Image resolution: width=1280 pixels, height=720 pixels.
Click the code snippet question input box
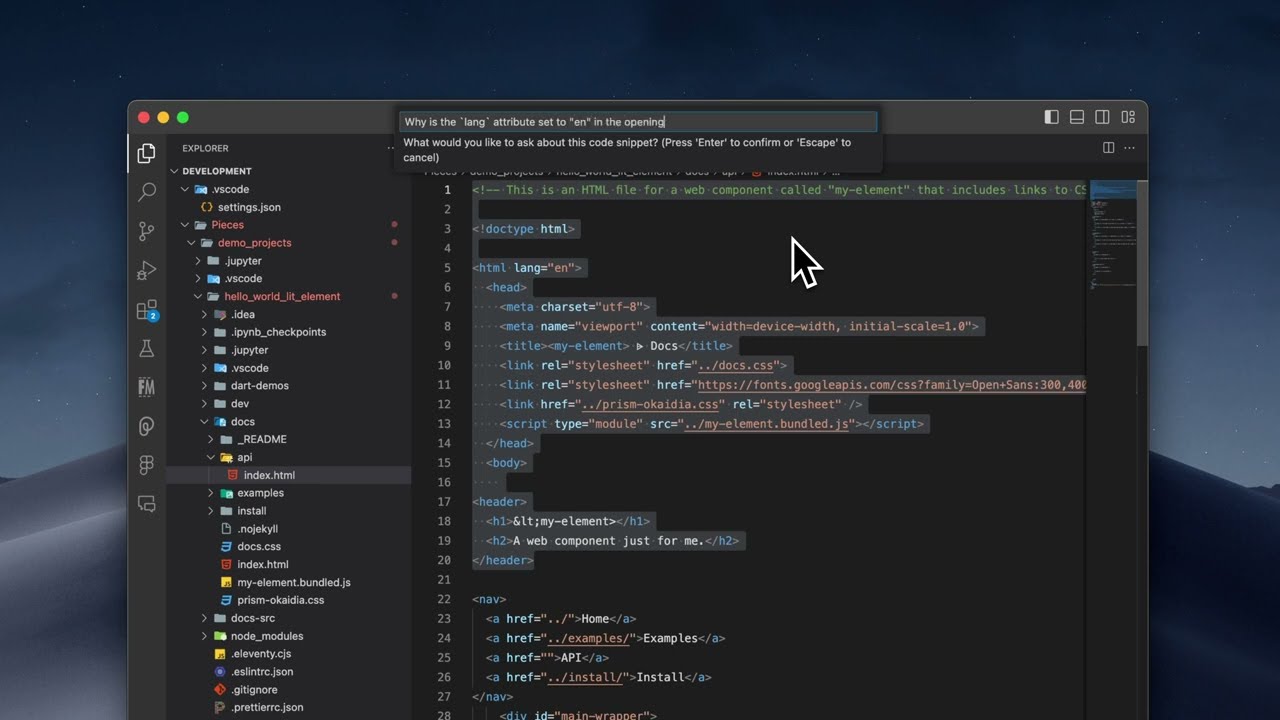coord(638,122)
